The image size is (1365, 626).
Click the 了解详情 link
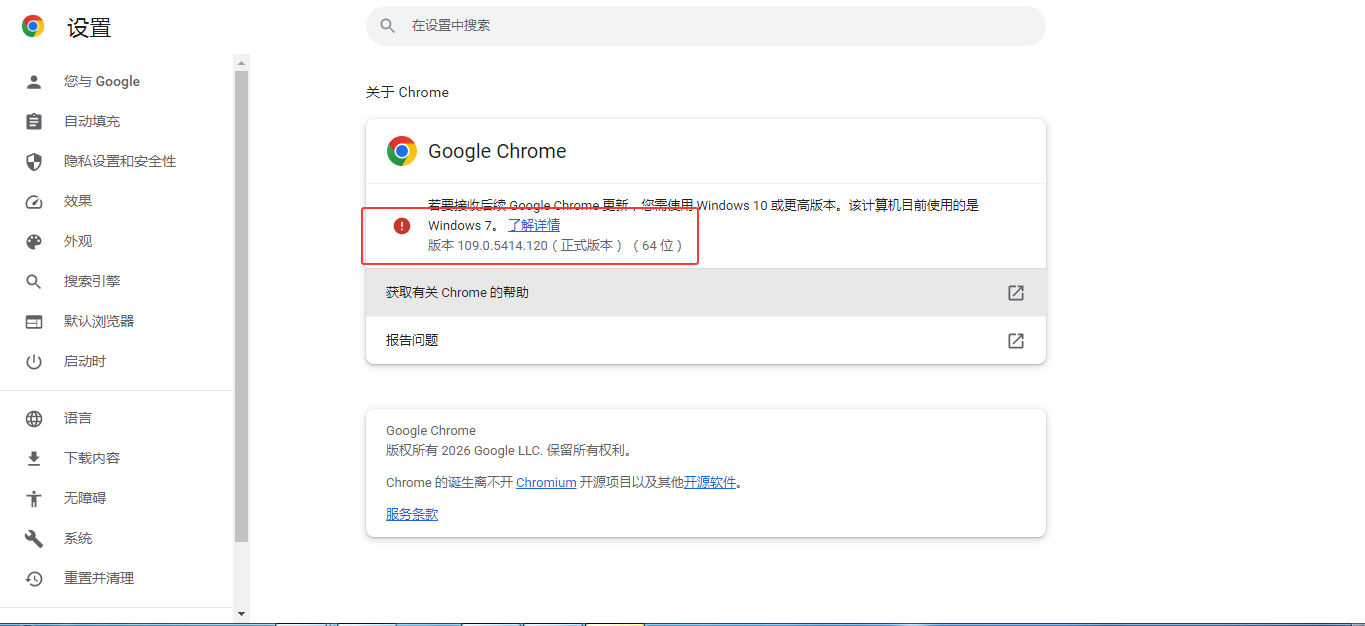click(534, 226)
